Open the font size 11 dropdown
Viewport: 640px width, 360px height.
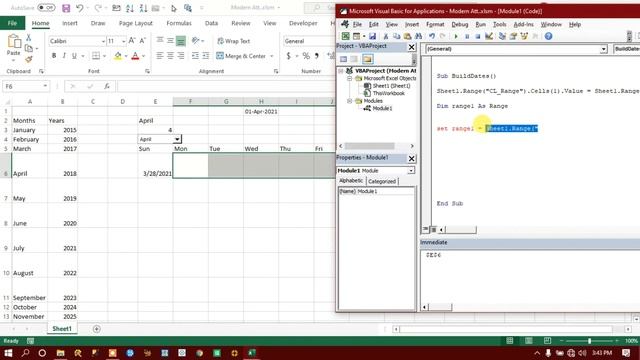pos(123,41)
